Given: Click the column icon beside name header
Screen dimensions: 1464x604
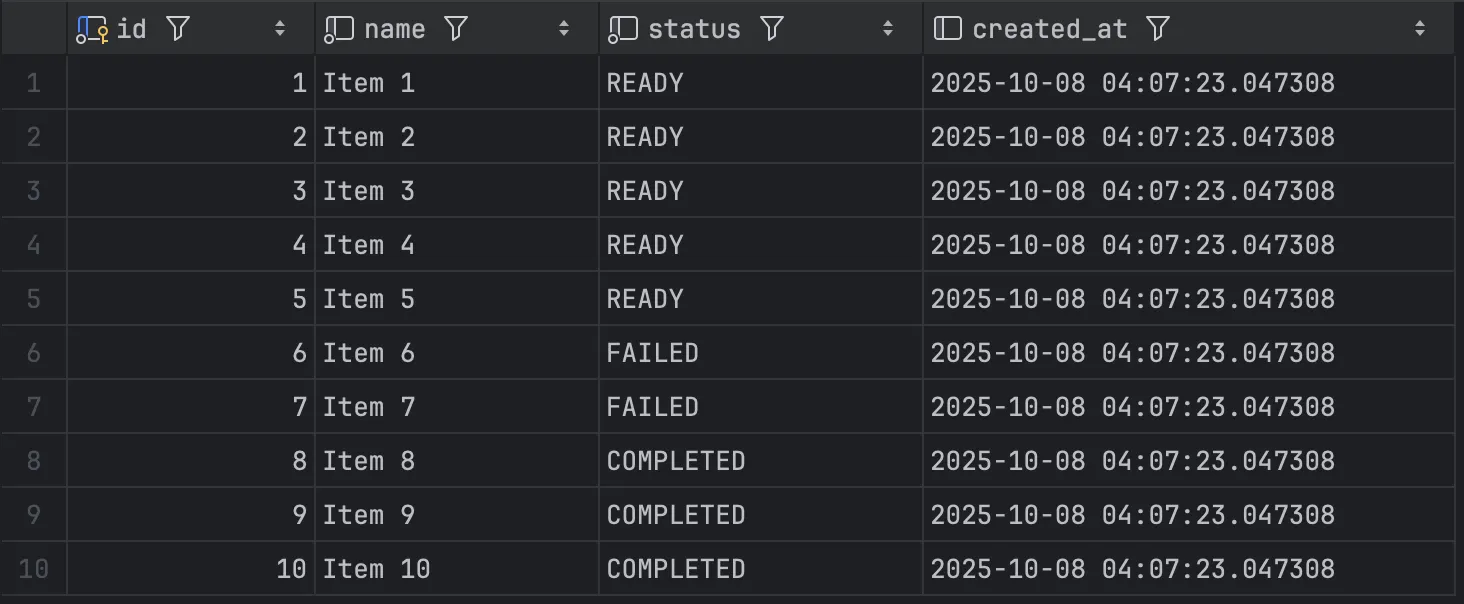Looking at the screenshot, I should (x=340, y=29).
